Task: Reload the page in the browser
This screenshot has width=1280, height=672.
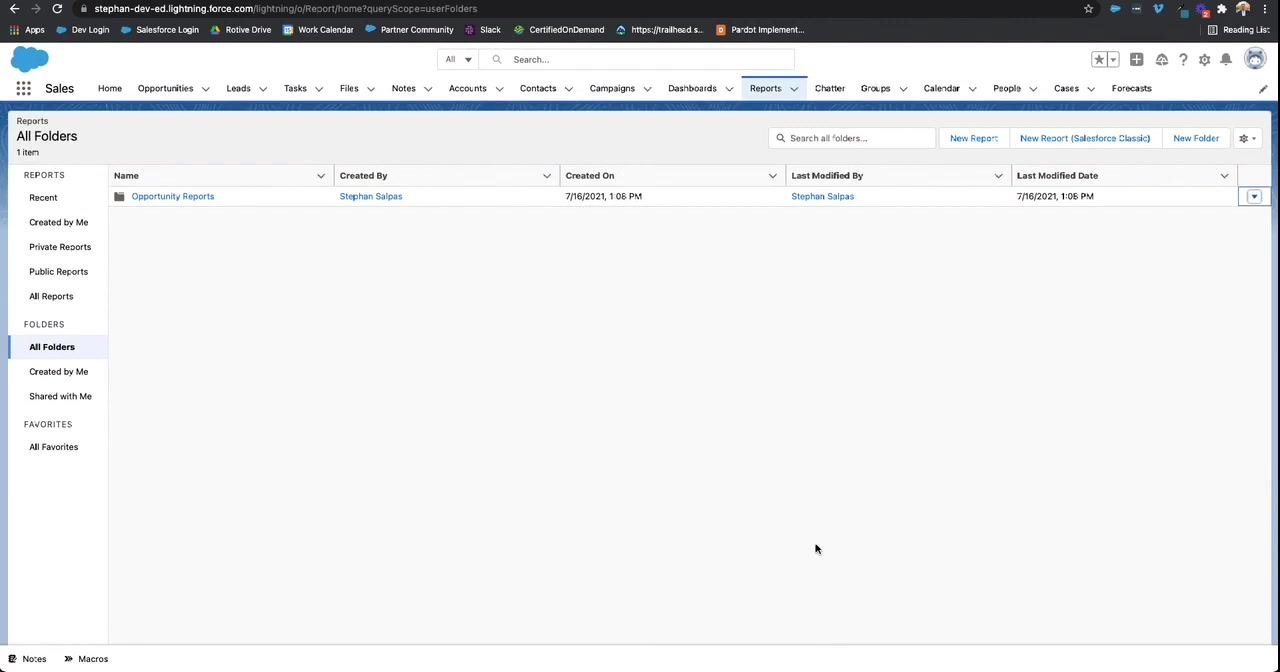Action: [57, 8]
